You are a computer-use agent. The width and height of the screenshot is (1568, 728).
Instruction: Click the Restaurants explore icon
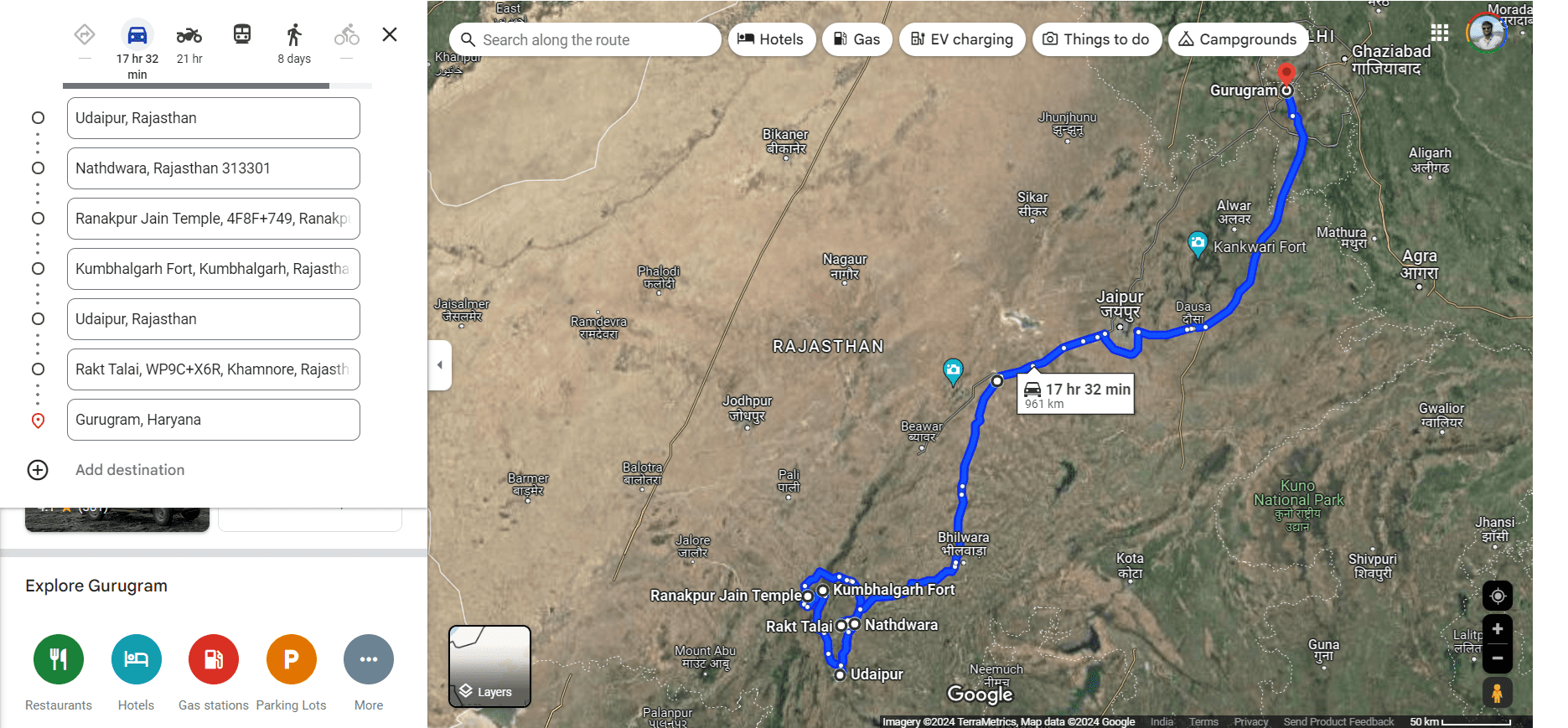(59, 659)
